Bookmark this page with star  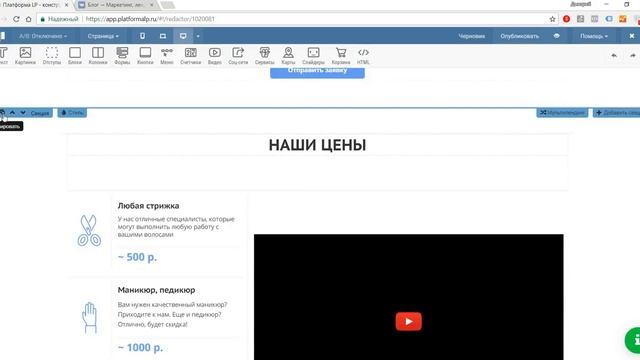553,19
